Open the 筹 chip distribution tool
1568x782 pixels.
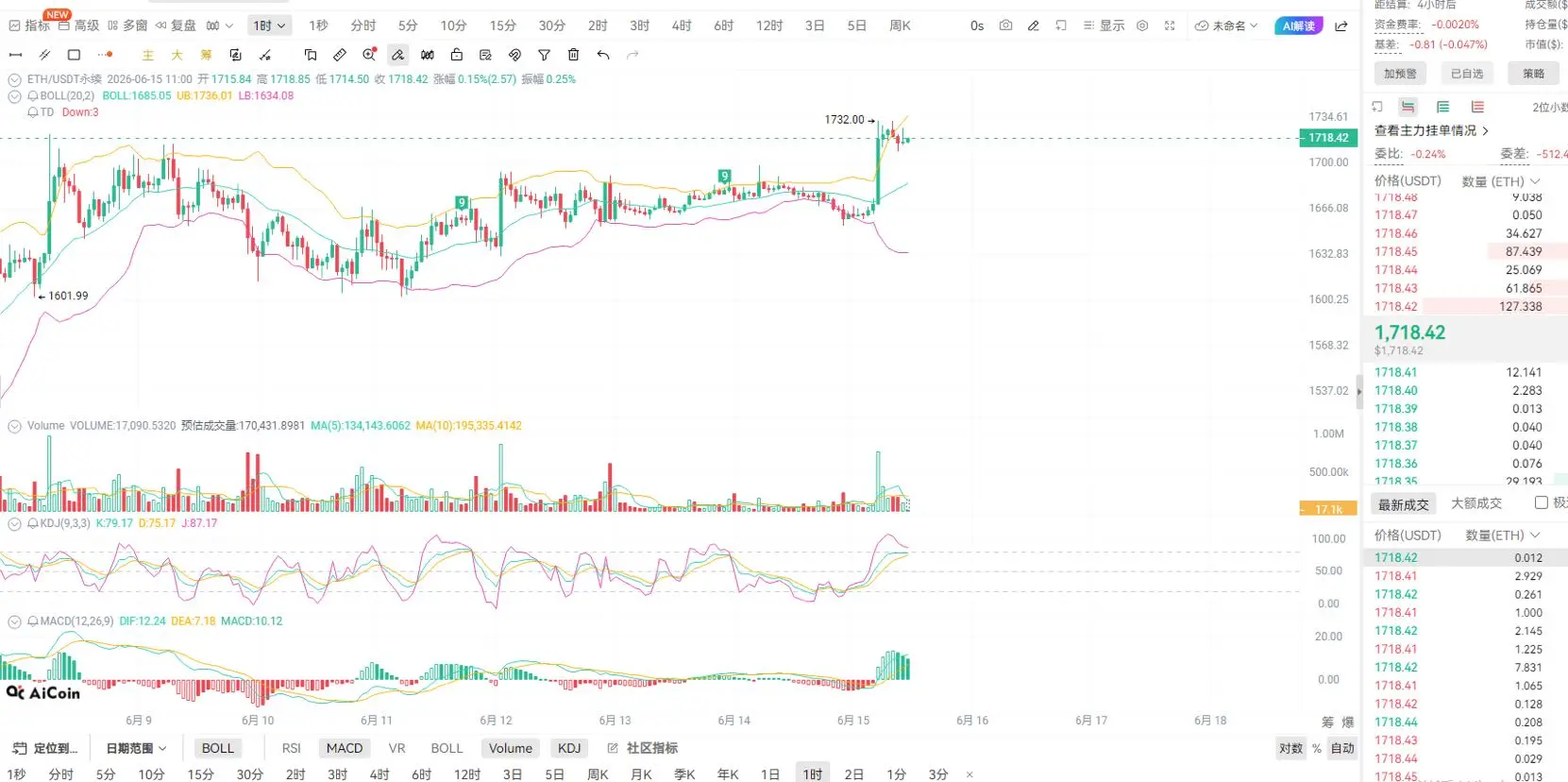(206, 55)
